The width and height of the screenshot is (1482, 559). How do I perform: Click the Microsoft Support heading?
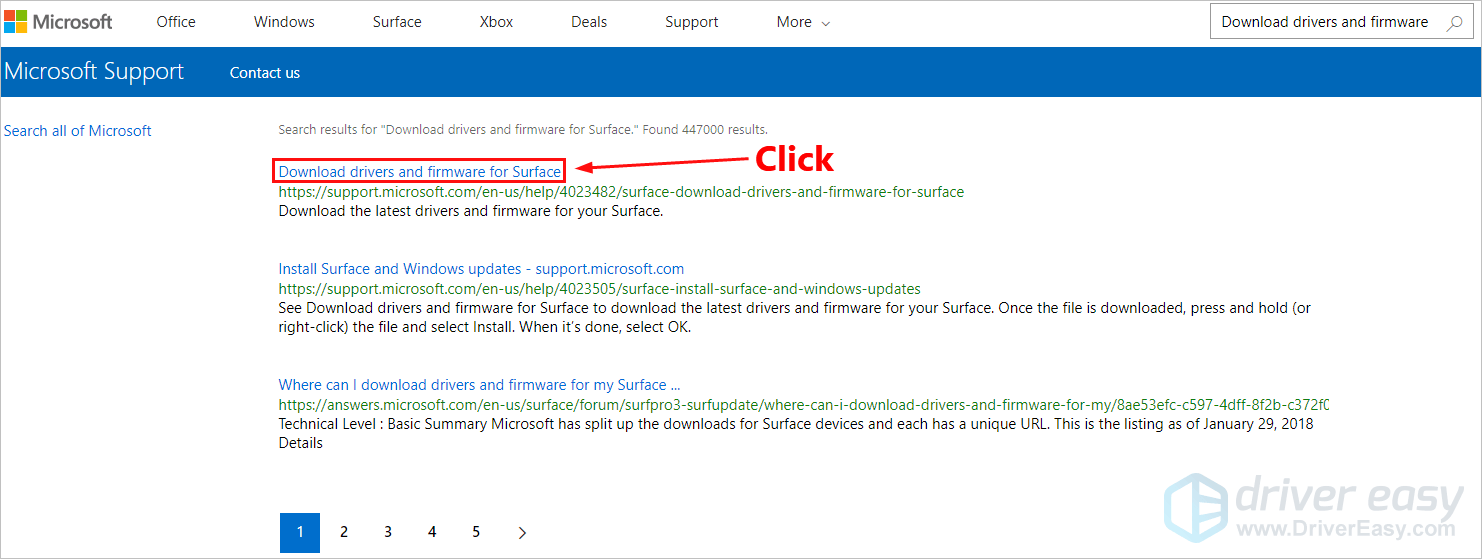click(x=94, y=72)
